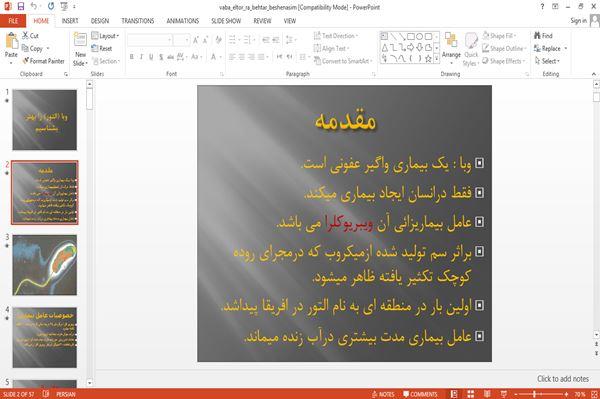The image size is (600, 399).
Task: Click the Sign in link
Action: (x=578, y=21)
